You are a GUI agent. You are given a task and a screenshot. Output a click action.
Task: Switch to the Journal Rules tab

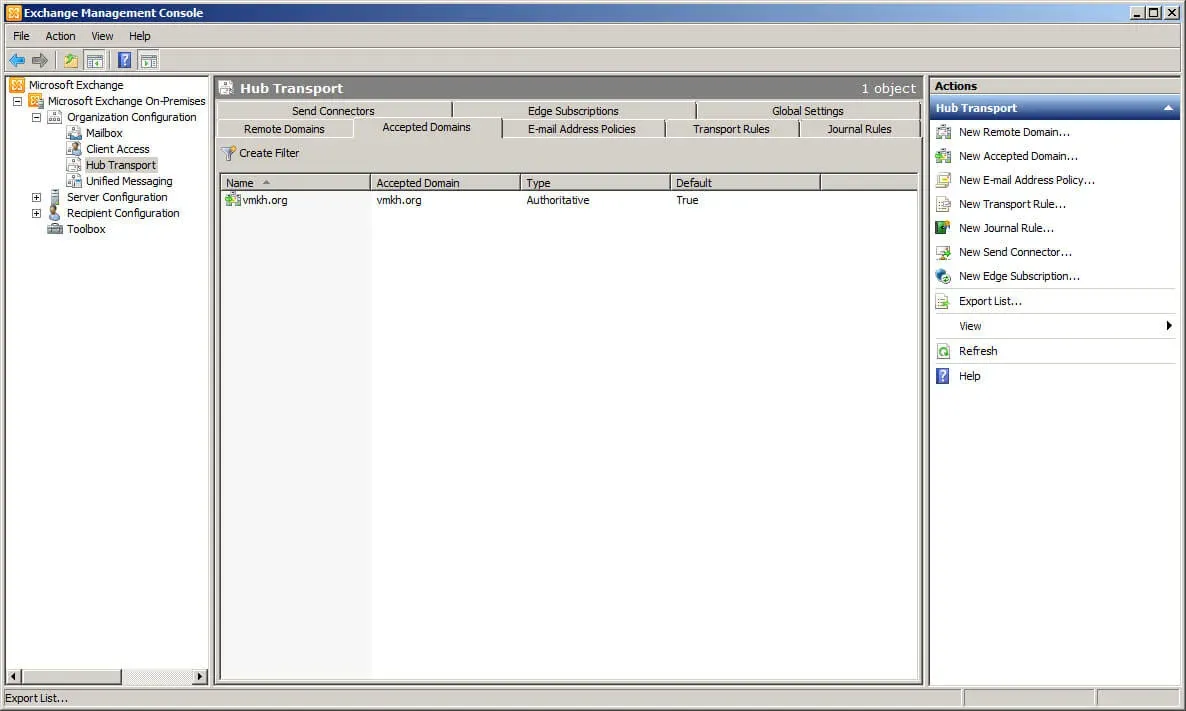pyautogui.click(x=859, y=129)
